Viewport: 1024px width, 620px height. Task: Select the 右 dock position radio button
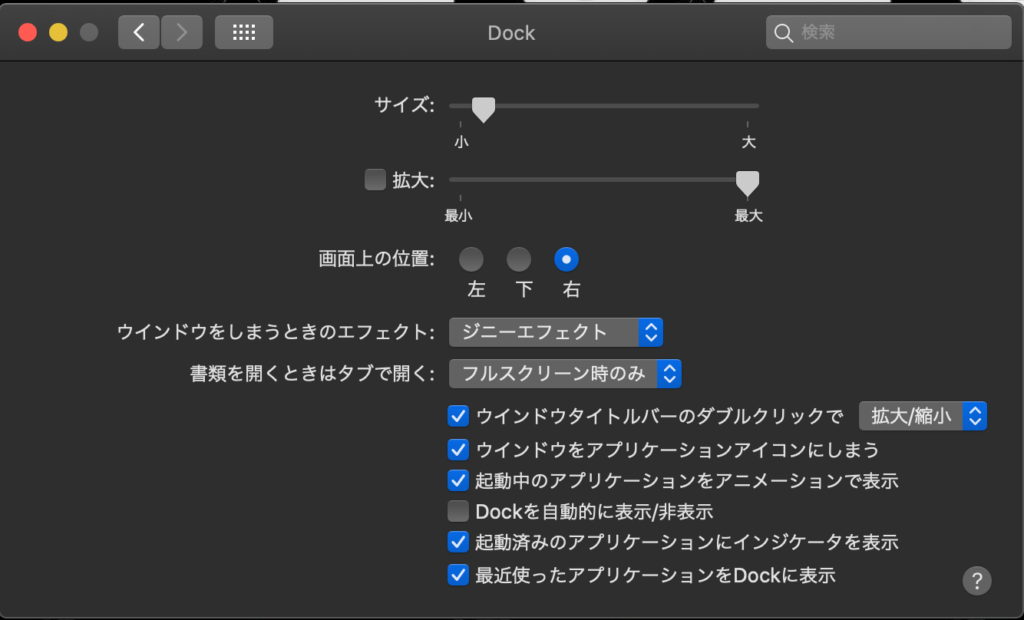(x=566, y=259)
